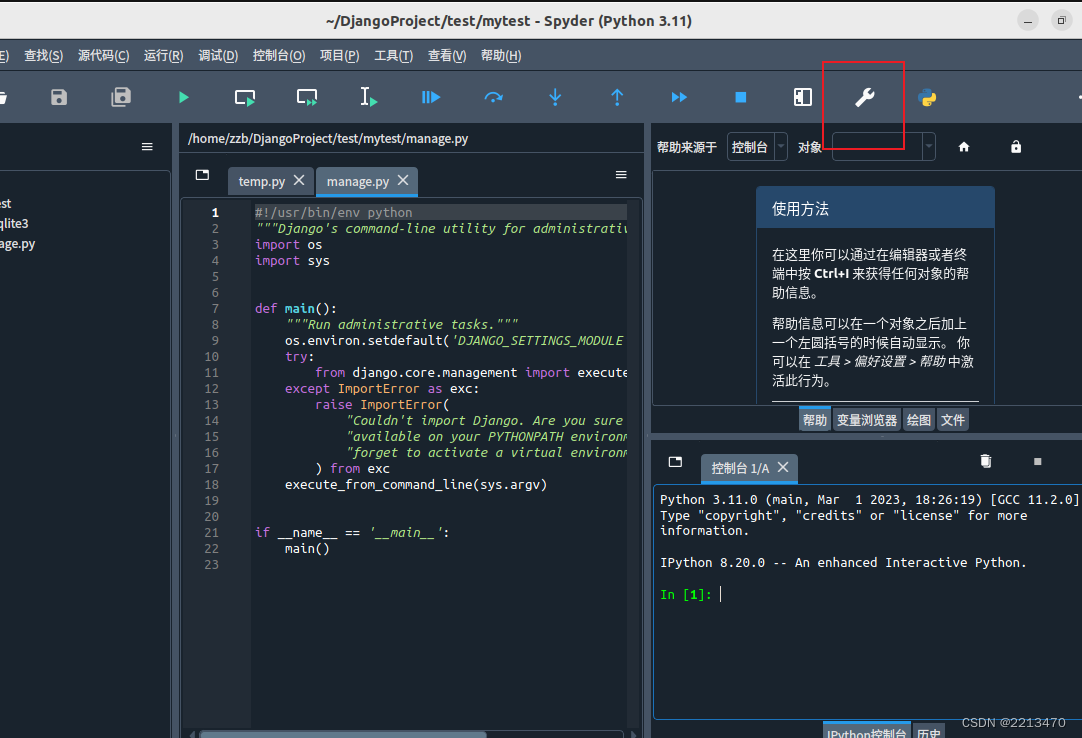This screenshot has width=1082, height=738.
Task: Switch to the 文件 tab
Action: [953, 420]
